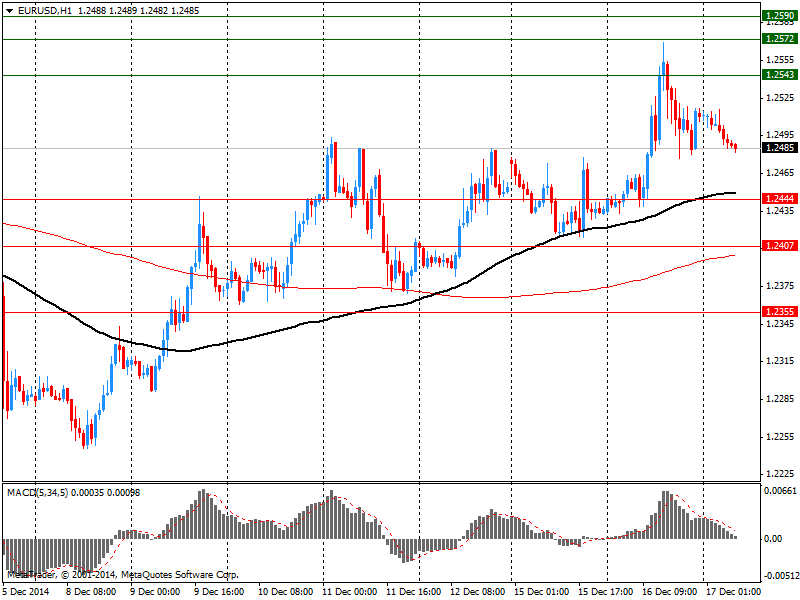The height and width of the screenshot is (600, 800).
Task: Click the 11 Dec 16:00 time label
Action: [413, 592]
